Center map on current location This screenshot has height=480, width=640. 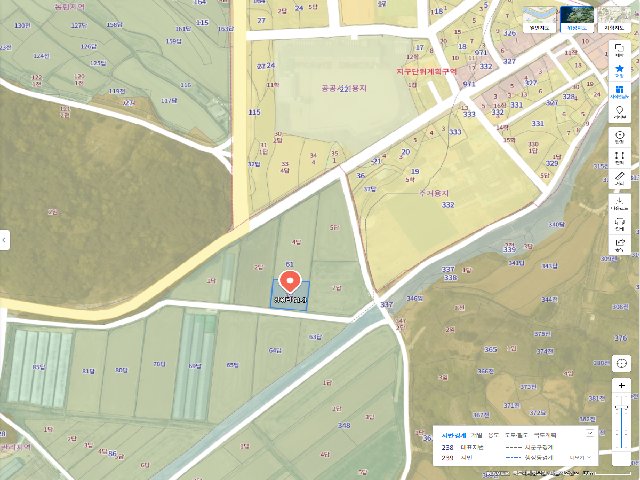(x=621, y=363)
